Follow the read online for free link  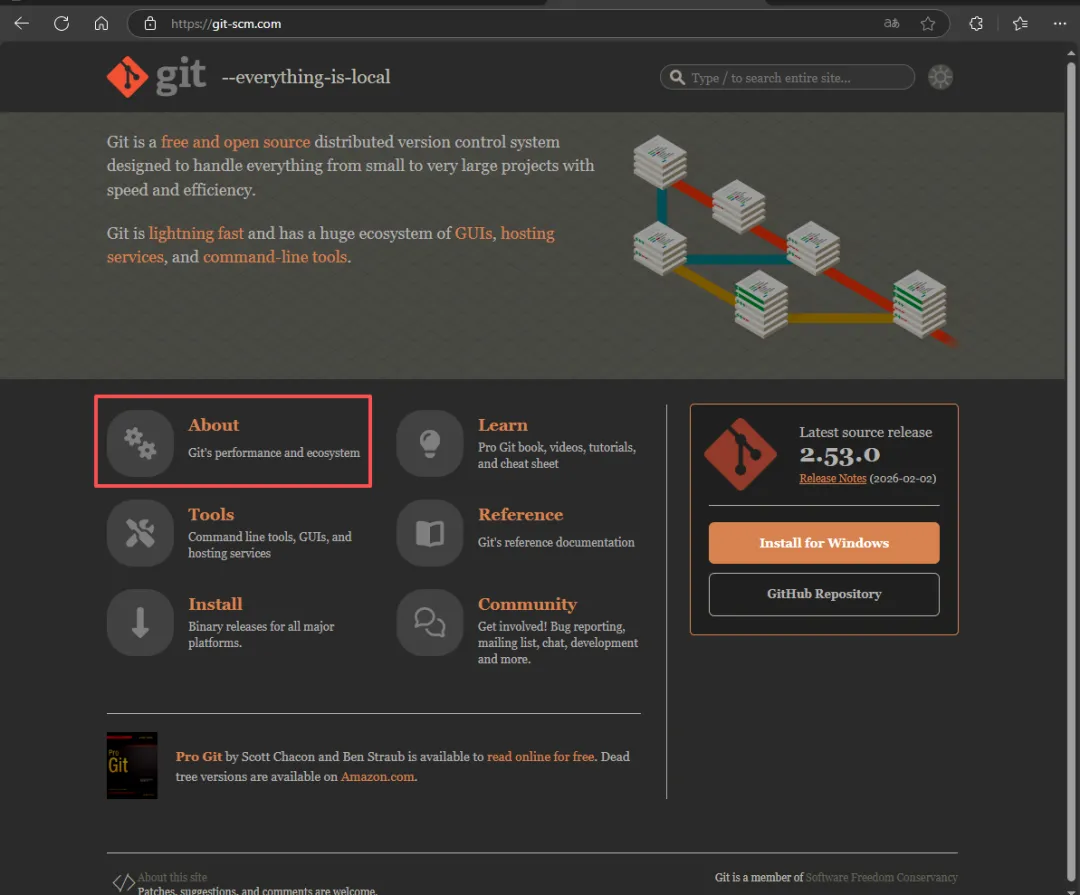click(541, 757)
